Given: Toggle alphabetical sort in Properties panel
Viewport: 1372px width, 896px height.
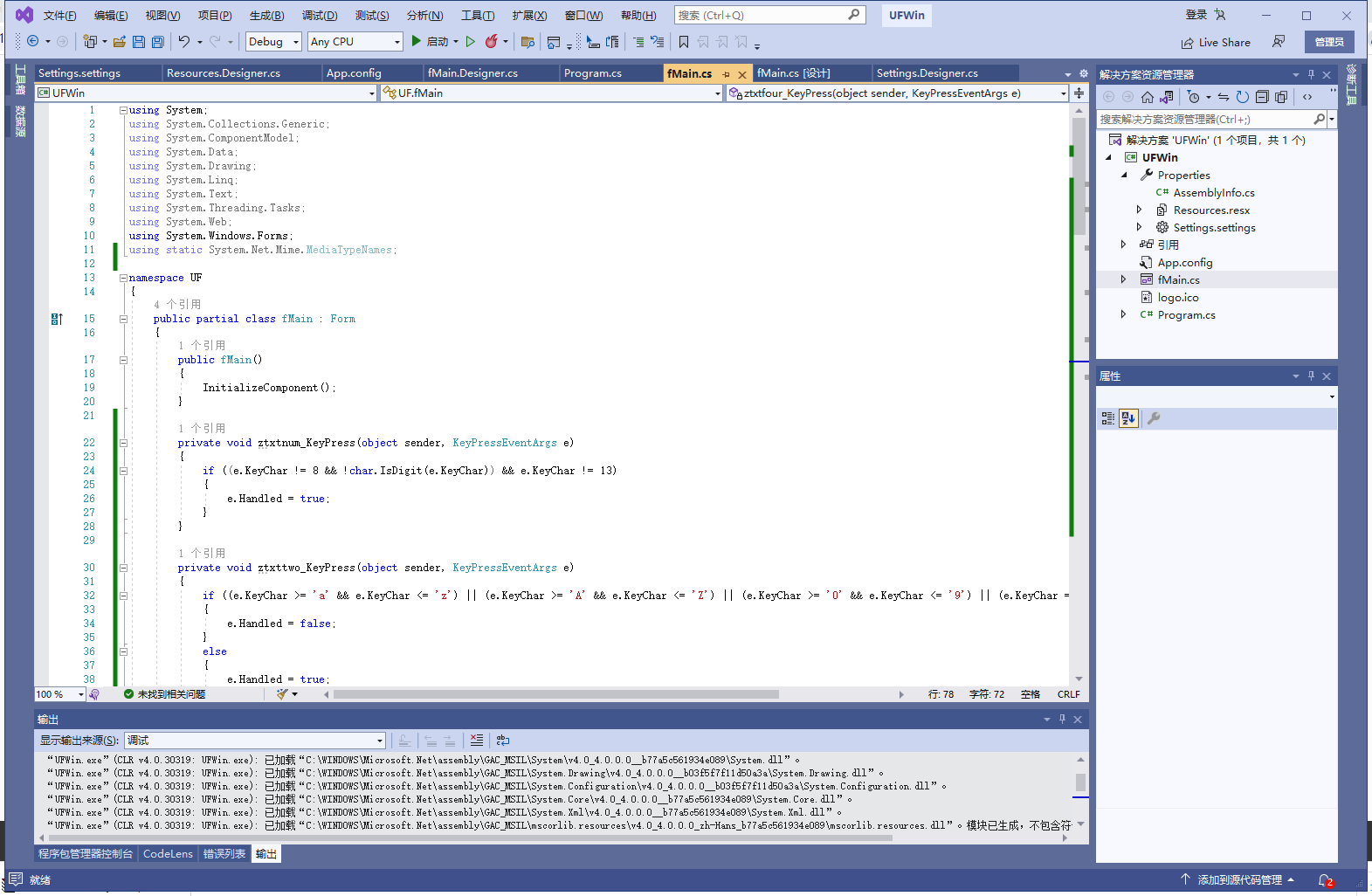Looking at the screenshot, I should 1128,418.
